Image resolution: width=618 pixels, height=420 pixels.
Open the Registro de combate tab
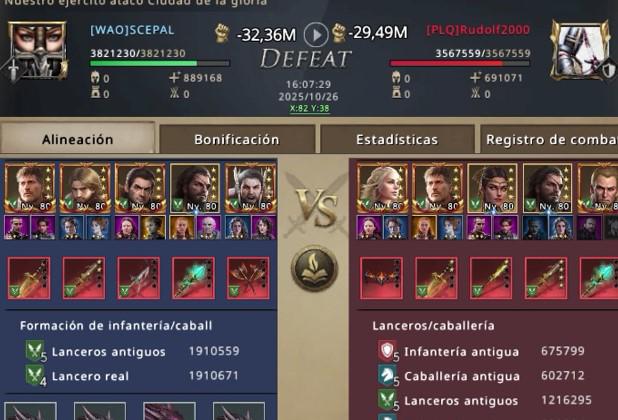pos(549,139)
